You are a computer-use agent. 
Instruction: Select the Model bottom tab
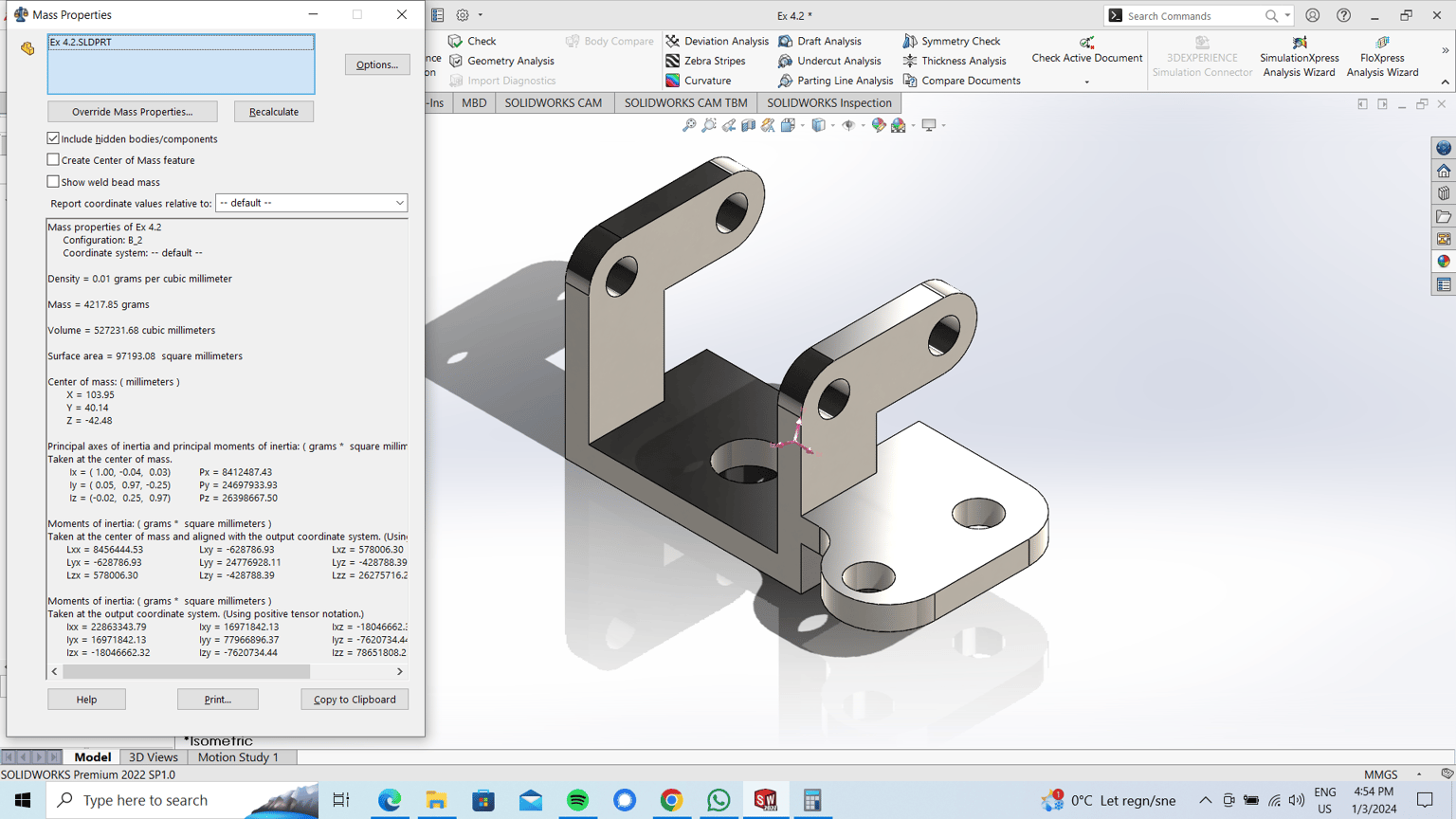[x=92, y=756]
